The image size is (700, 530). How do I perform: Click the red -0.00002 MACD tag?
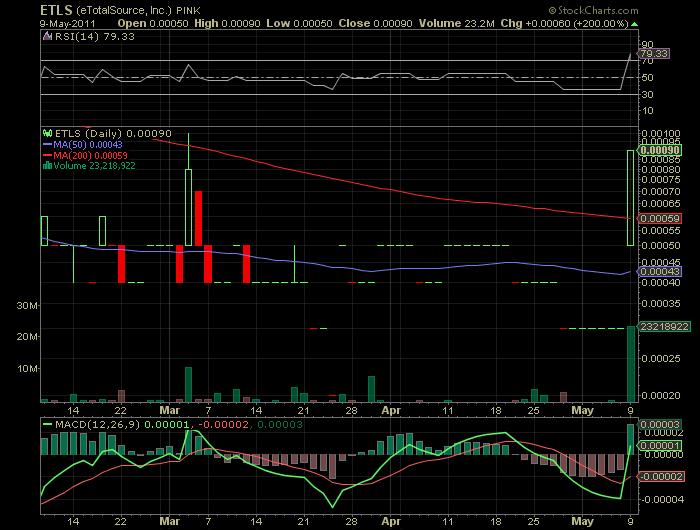click(660, 475)
